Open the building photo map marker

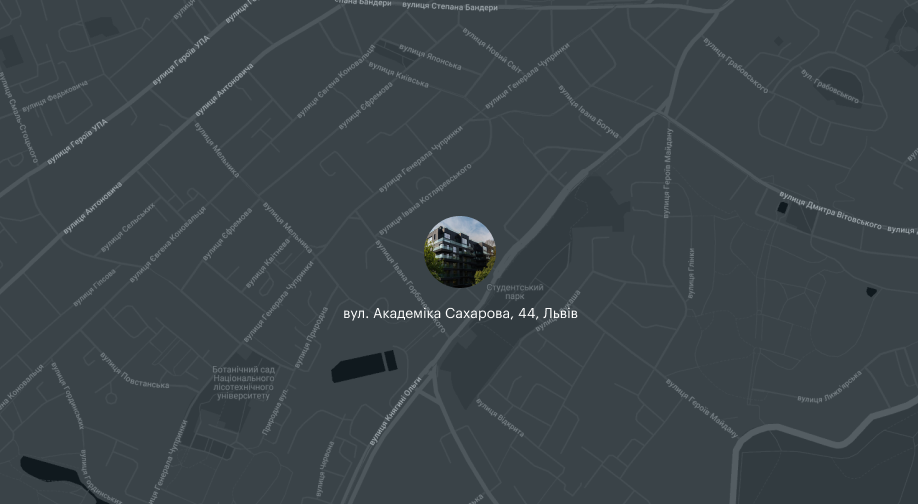(460, 252)
